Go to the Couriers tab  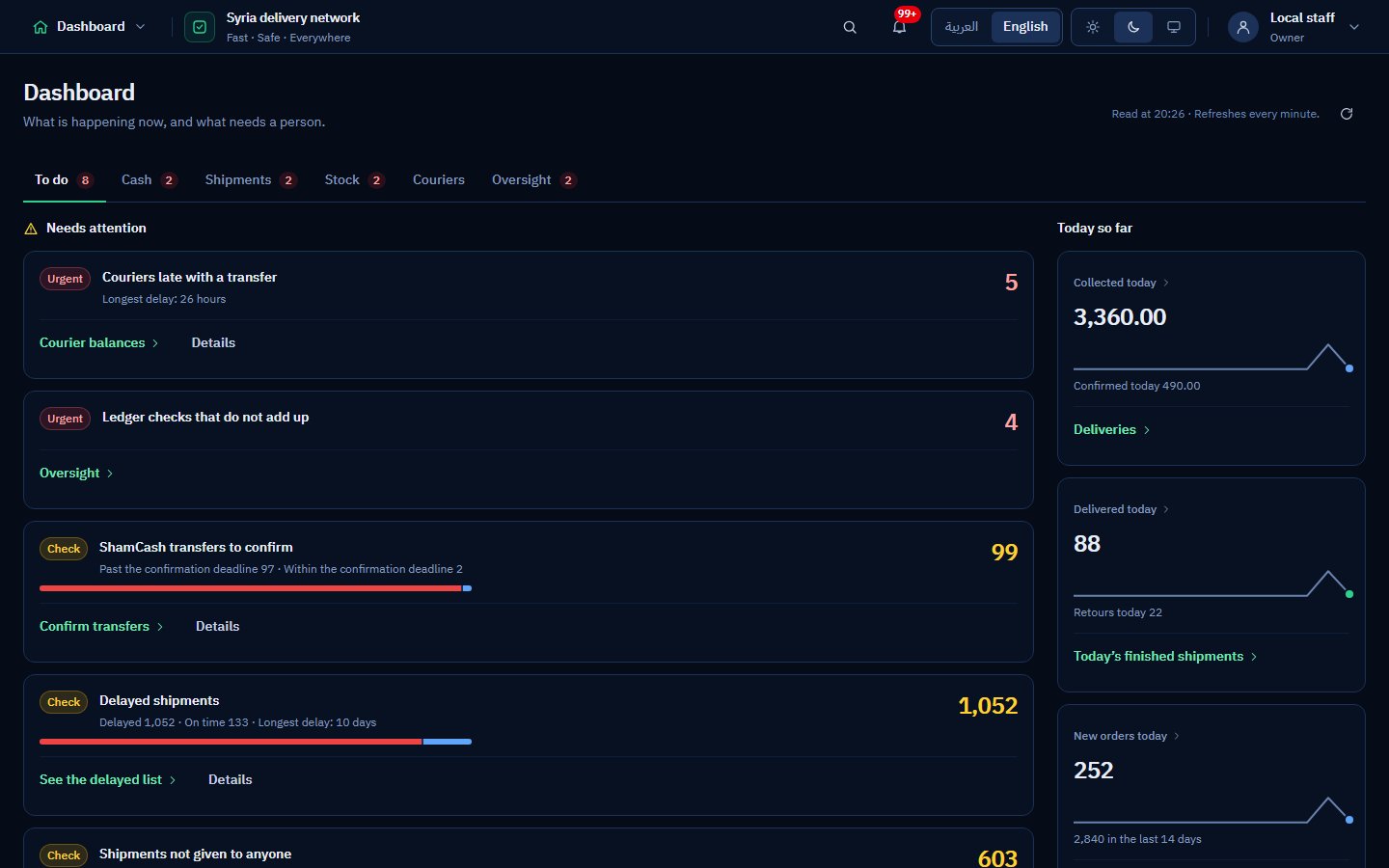point(439,180)
